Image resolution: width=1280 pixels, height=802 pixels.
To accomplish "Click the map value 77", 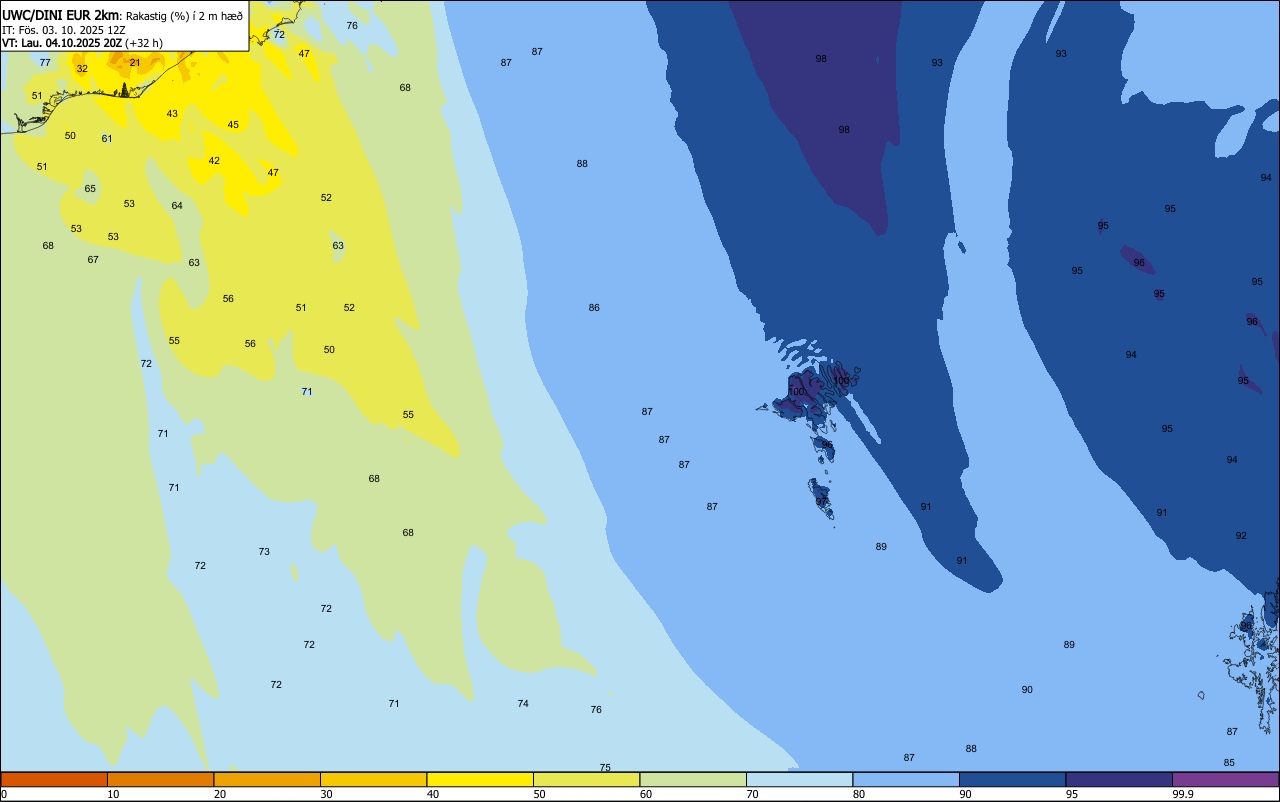I will click(x=45, y=62).
